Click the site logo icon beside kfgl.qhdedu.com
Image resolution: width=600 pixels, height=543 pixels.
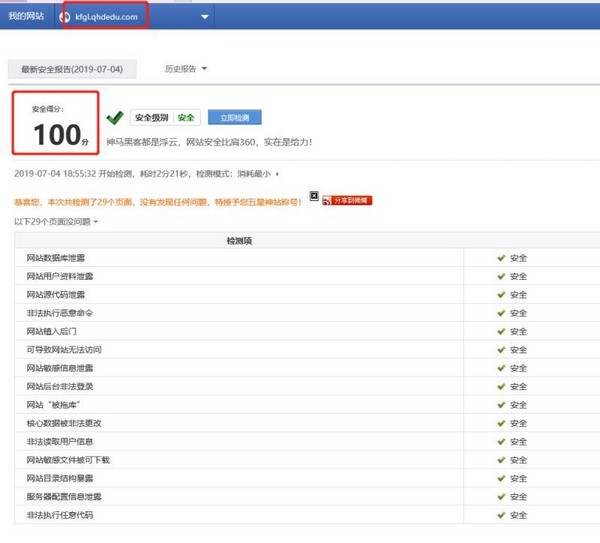tap(65, 17)
